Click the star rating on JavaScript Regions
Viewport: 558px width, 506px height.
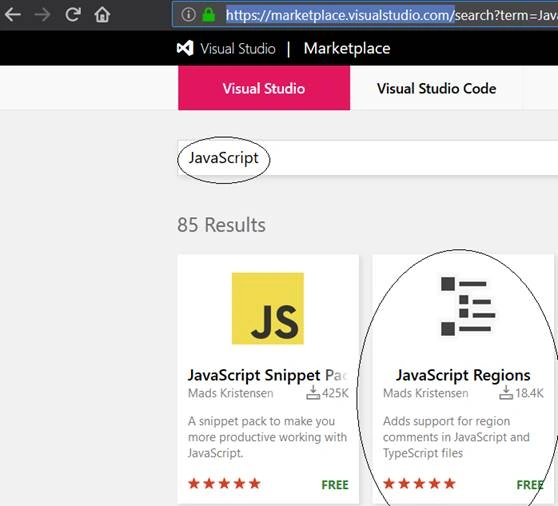(419, 484)
